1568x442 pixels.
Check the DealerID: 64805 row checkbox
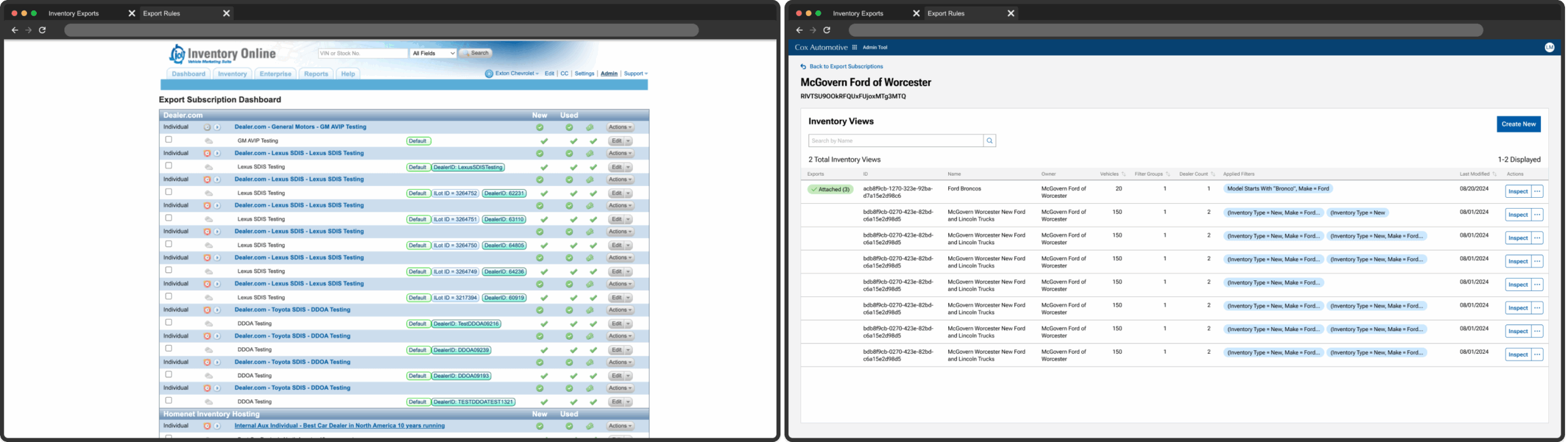[168, 244]
